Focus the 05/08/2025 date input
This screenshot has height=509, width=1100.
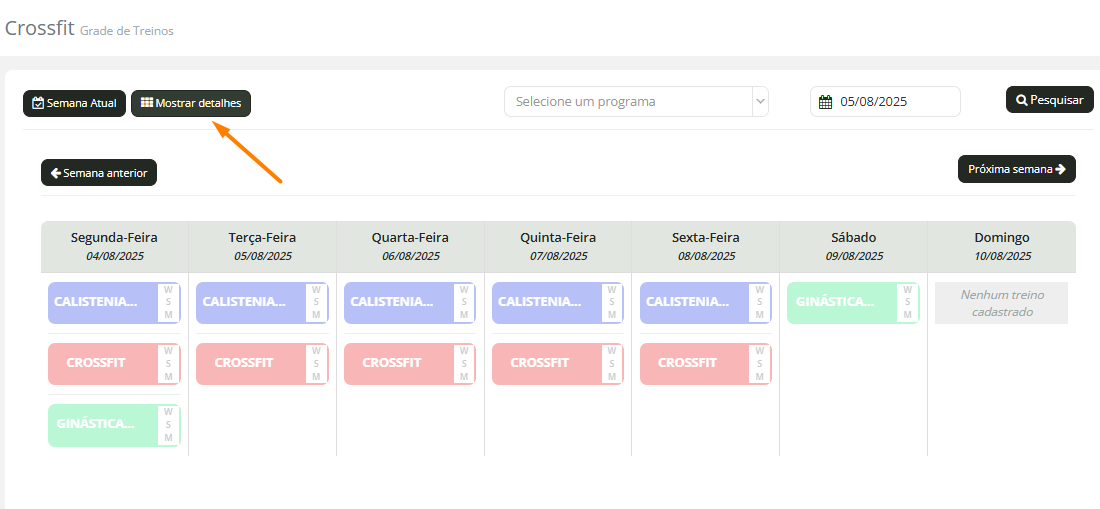[885, 102]
